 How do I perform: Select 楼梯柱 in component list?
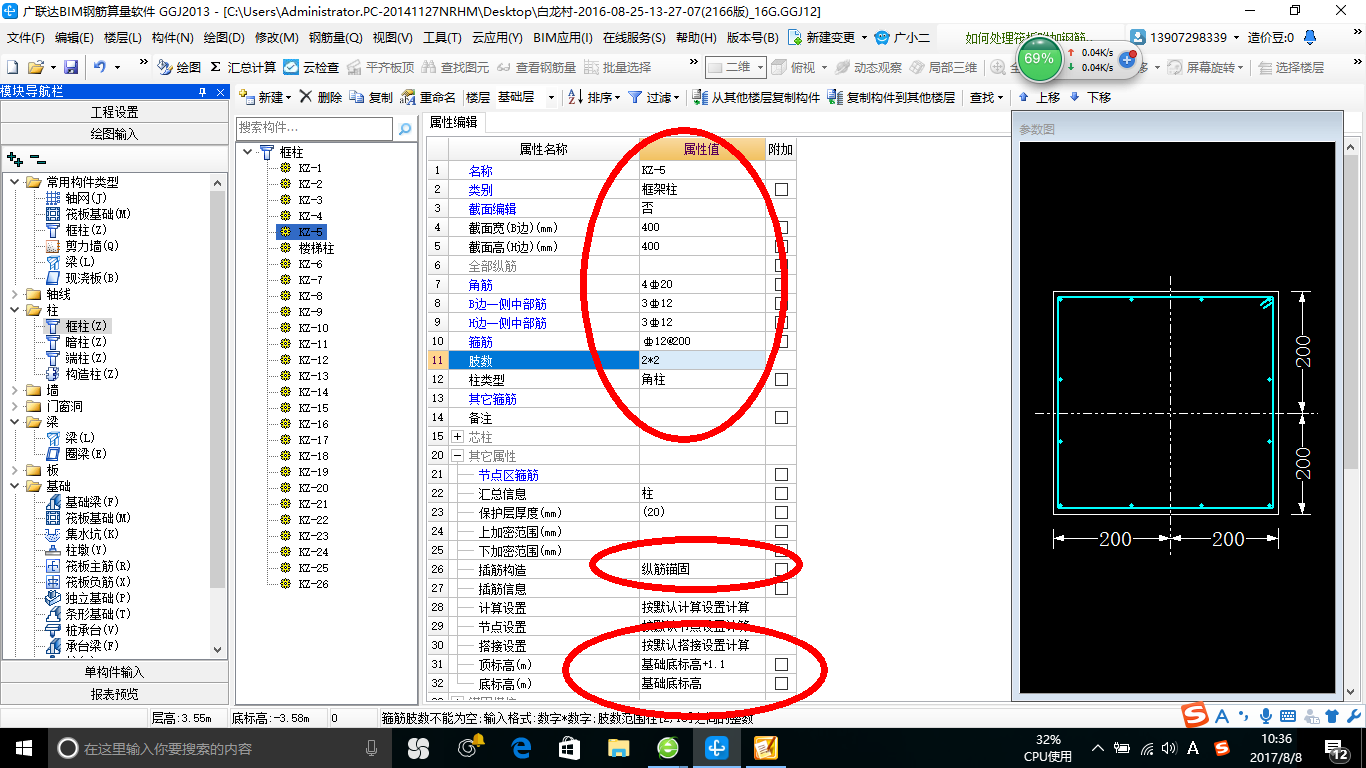click(x=316, y=248)
